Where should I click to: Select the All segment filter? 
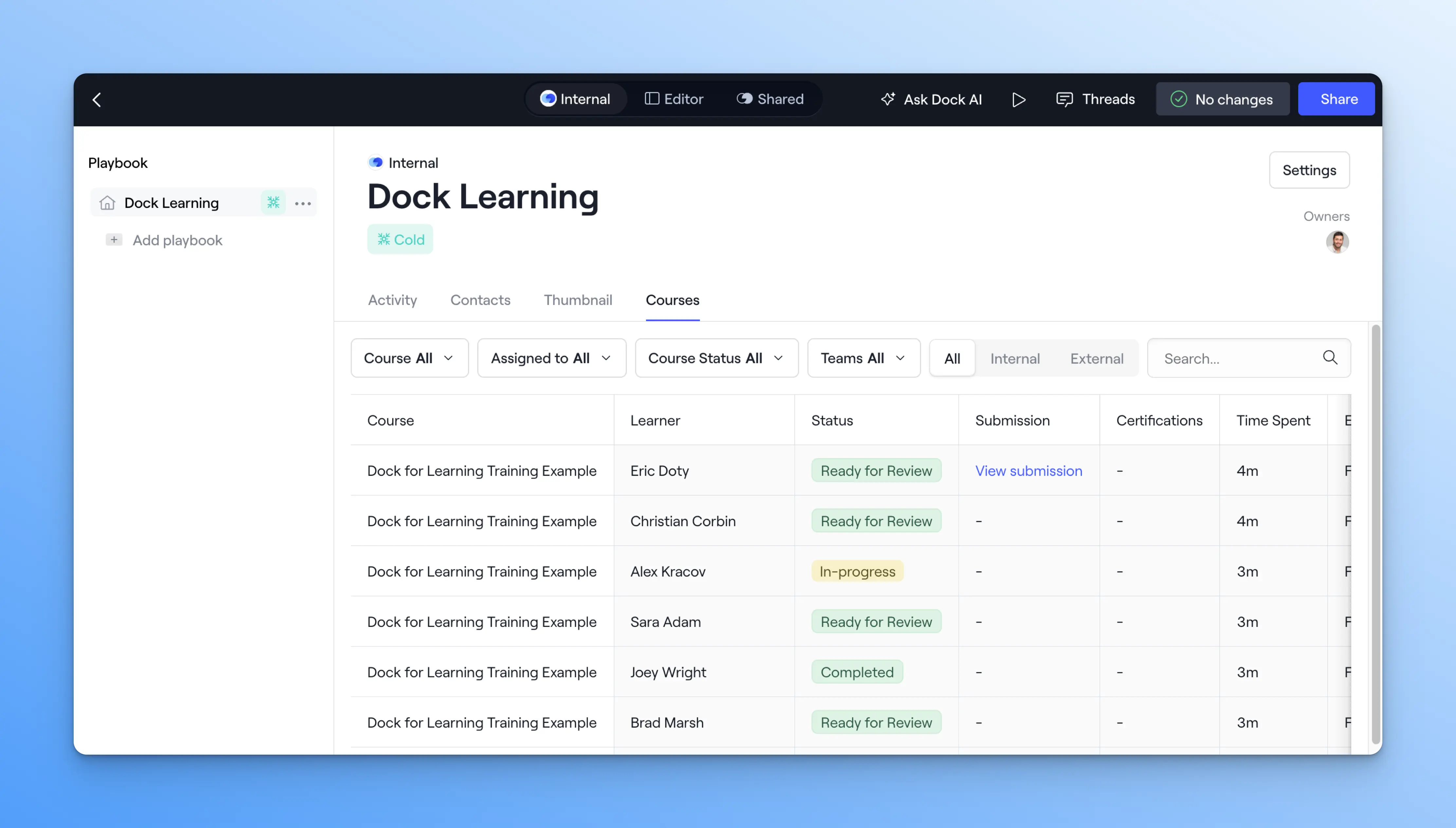pos(953,358)
